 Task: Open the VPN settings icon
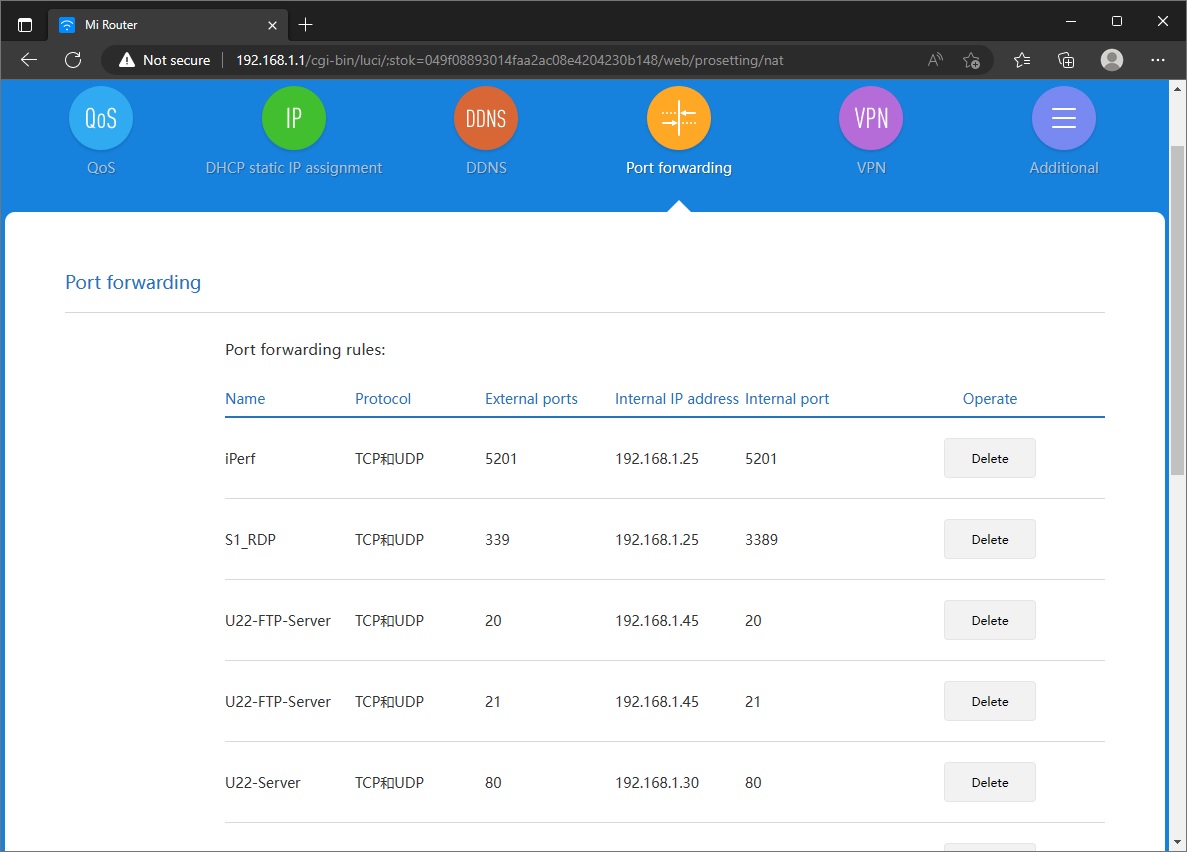871,118
